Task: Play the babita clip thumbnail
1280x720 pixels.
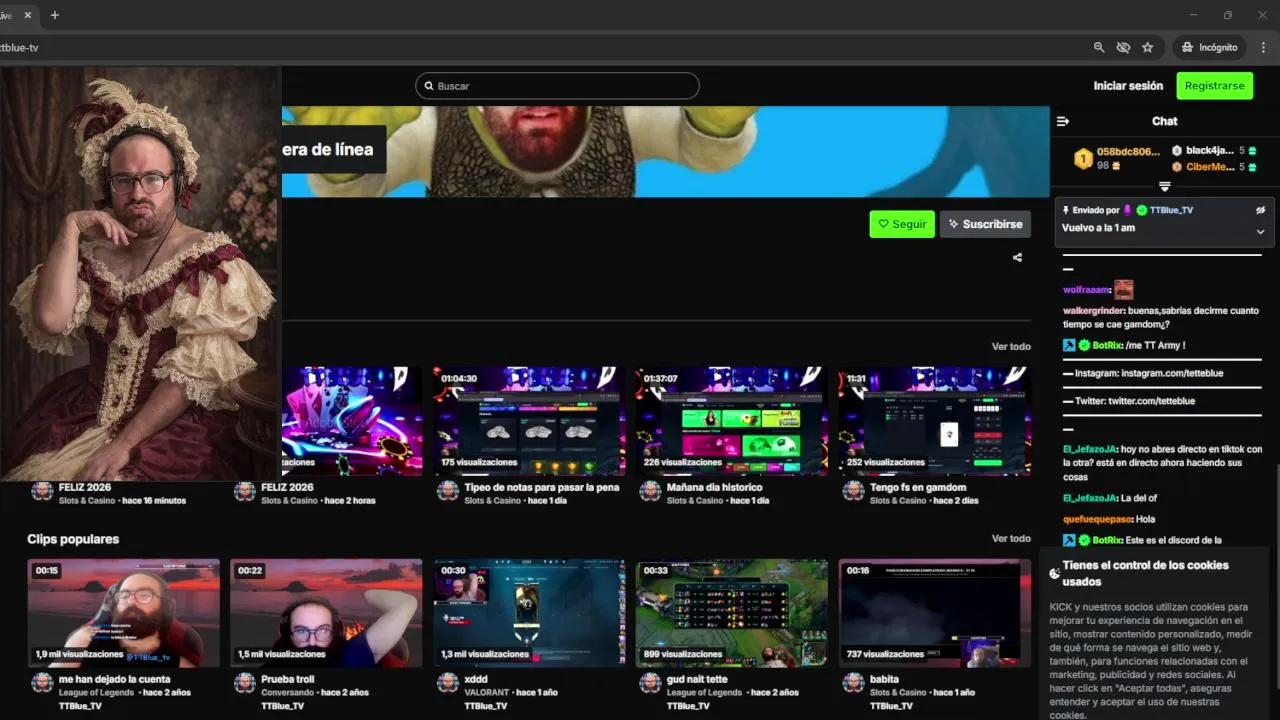Action: click(x=934, y=613)
